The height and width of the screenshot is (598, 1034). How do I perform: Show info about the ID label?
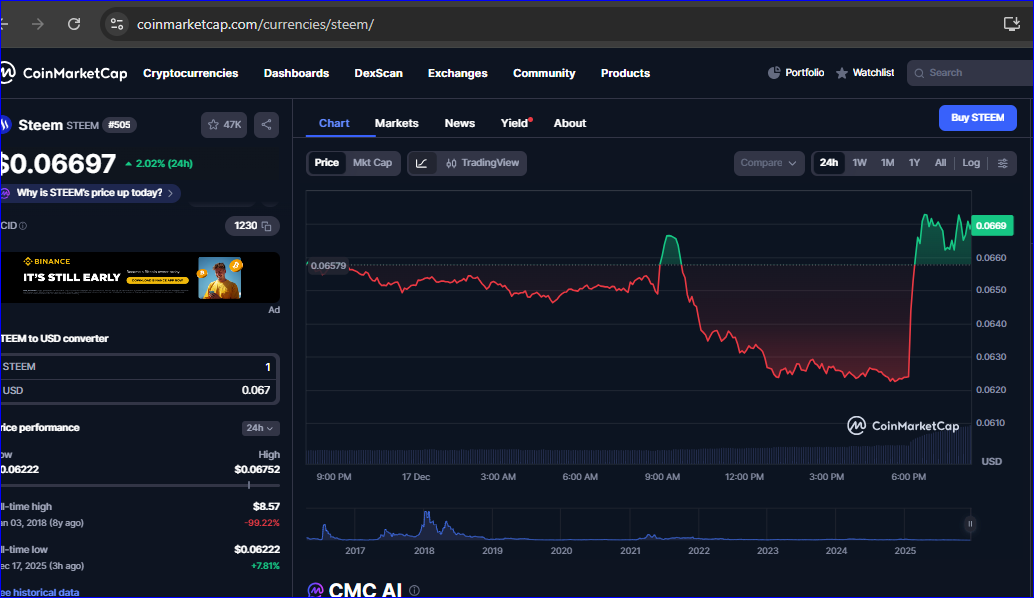23,226
